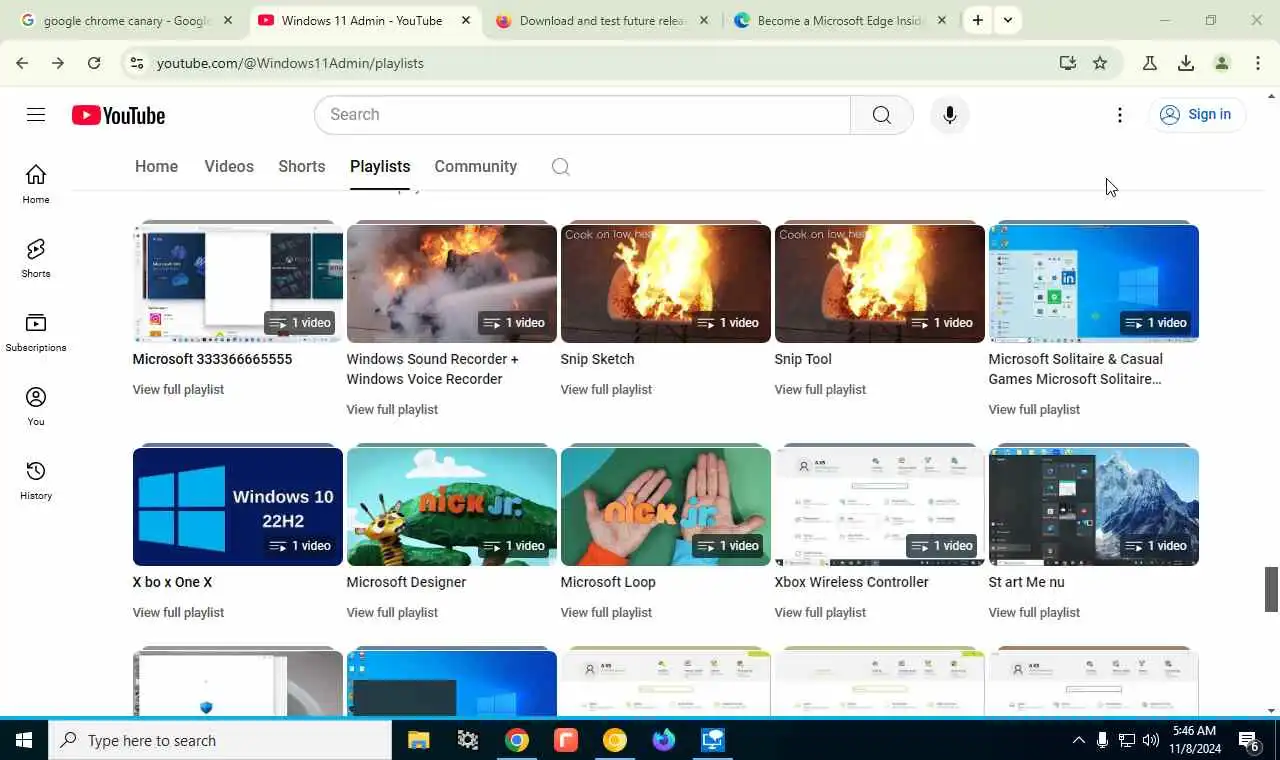Click the install app icon in address bar
This screenshot has width=1280, height=760.
click(x=1068, y=63)
